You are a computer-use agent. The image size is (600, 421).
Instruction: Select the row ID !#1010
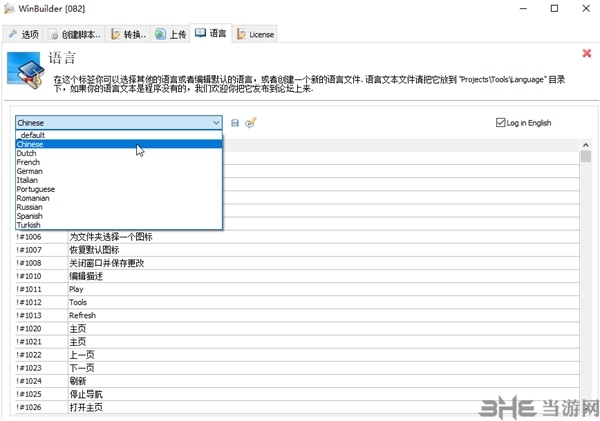42,276
